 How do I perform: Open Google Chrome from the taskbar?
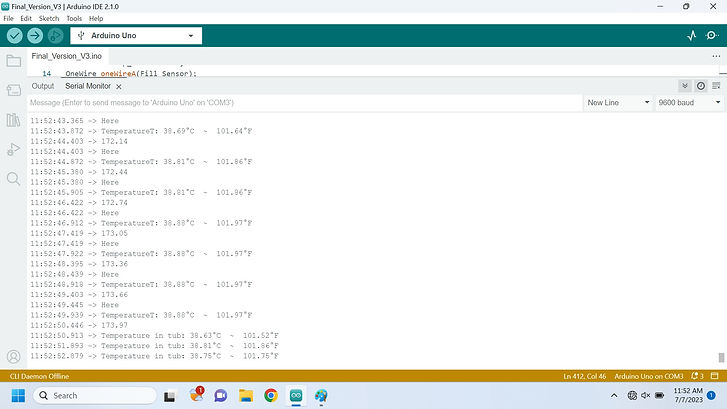tap(271, 396)
